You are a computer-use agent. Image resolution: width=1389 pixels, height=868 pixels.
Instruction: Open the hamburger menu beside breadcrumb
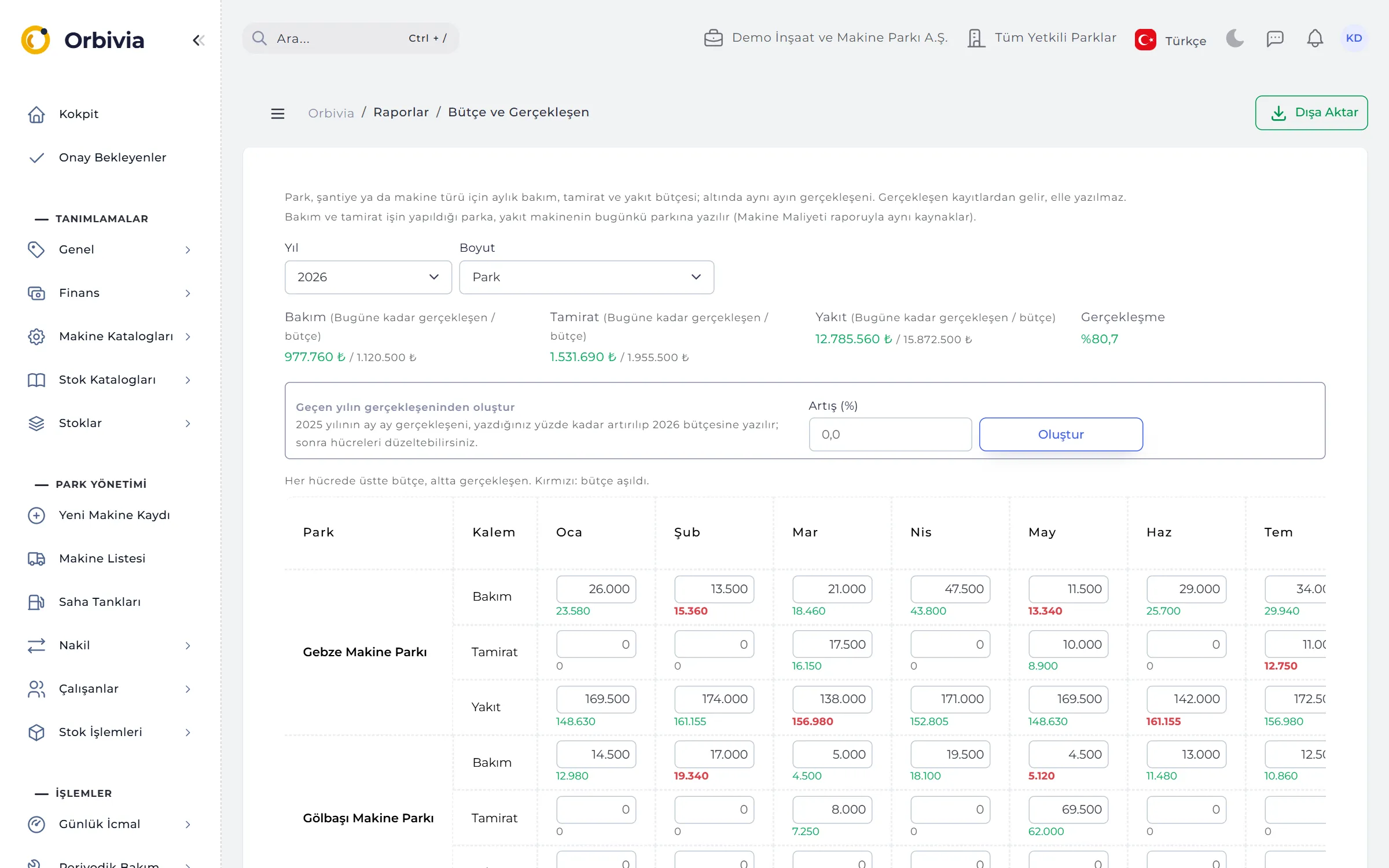278,113
